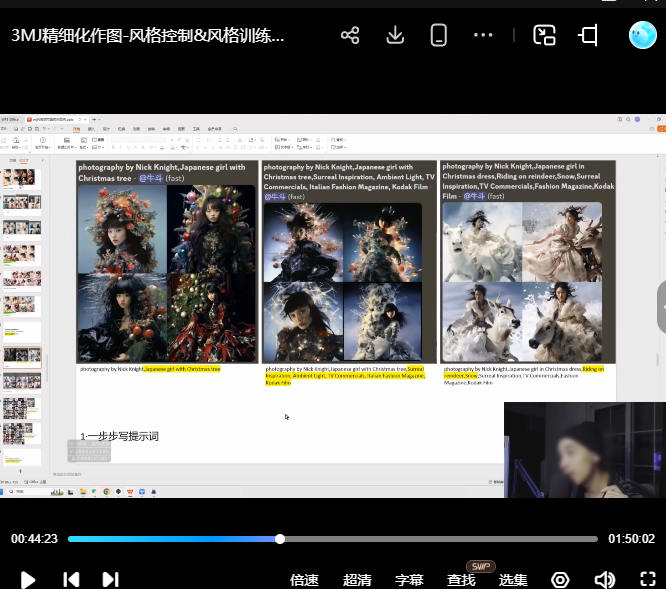Screen dimensions: 666x589
Task: Enable picture-in-picture mini window mode
Action: (x=544, y=36)
